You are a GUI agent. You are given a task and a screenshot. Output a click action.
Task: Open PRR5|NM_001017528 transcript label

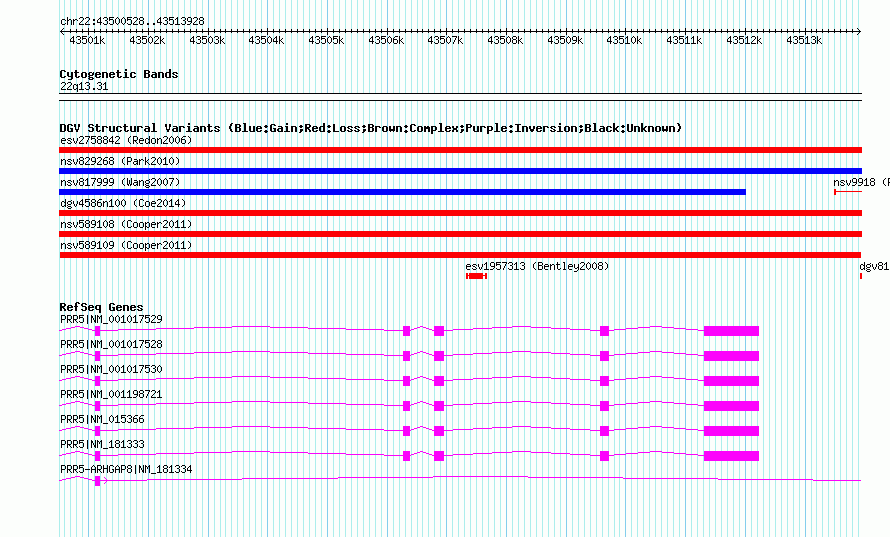click(x=111, y=345)
